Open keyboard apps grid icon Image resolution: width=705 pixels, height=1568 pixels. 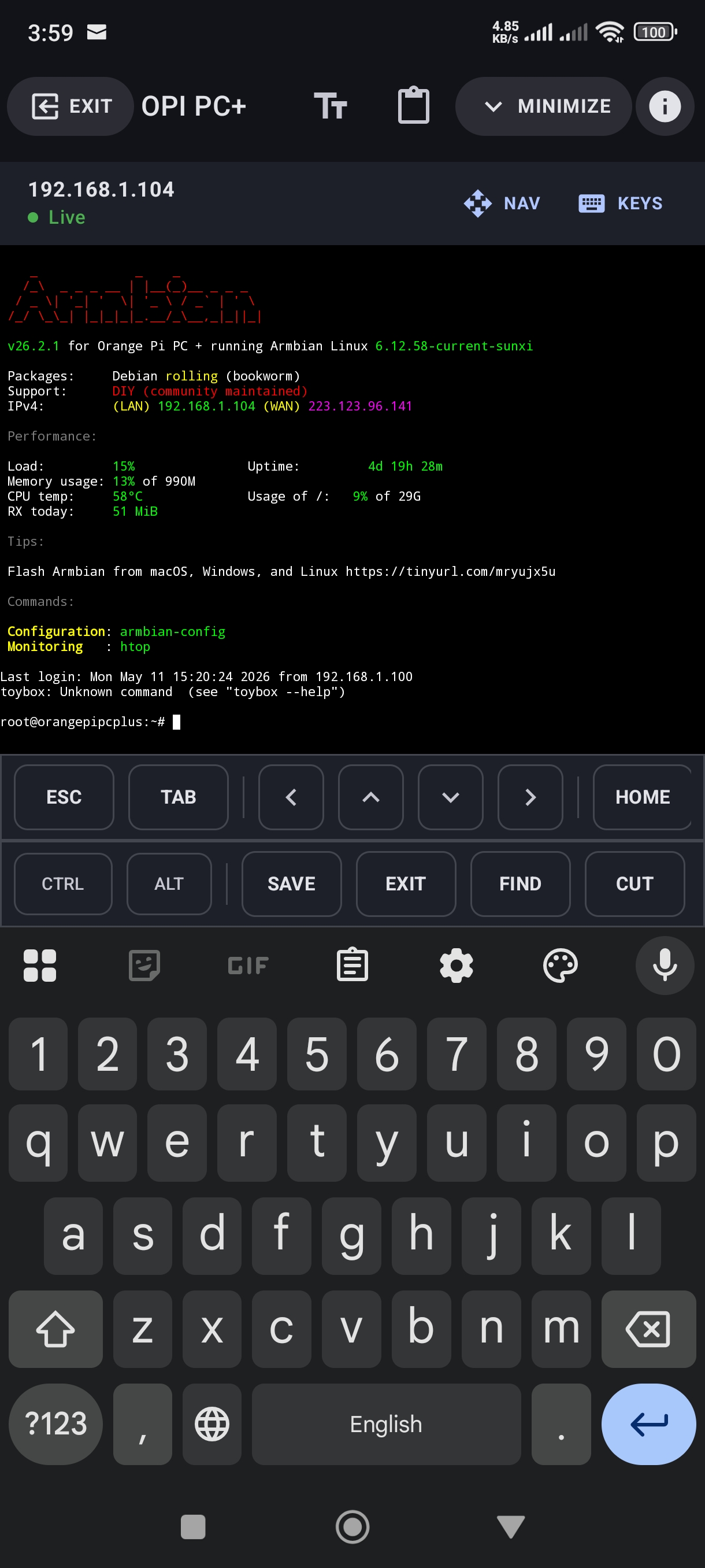(40, 966)
